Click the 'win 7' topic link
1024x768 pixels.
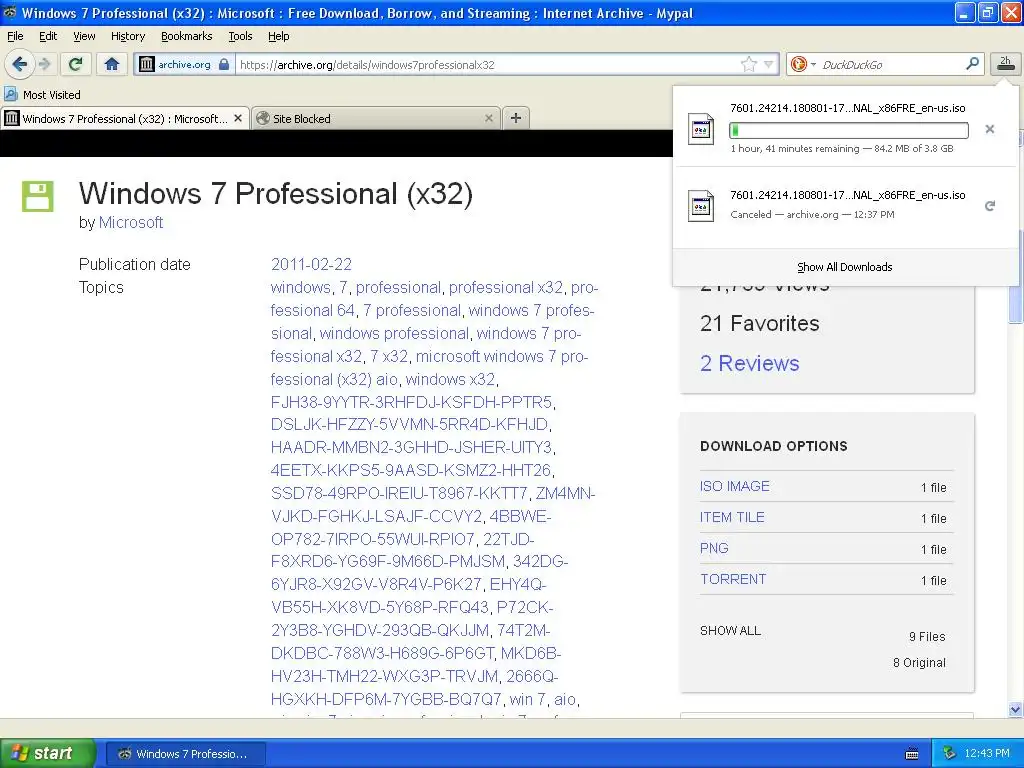[x=527, y=699]
